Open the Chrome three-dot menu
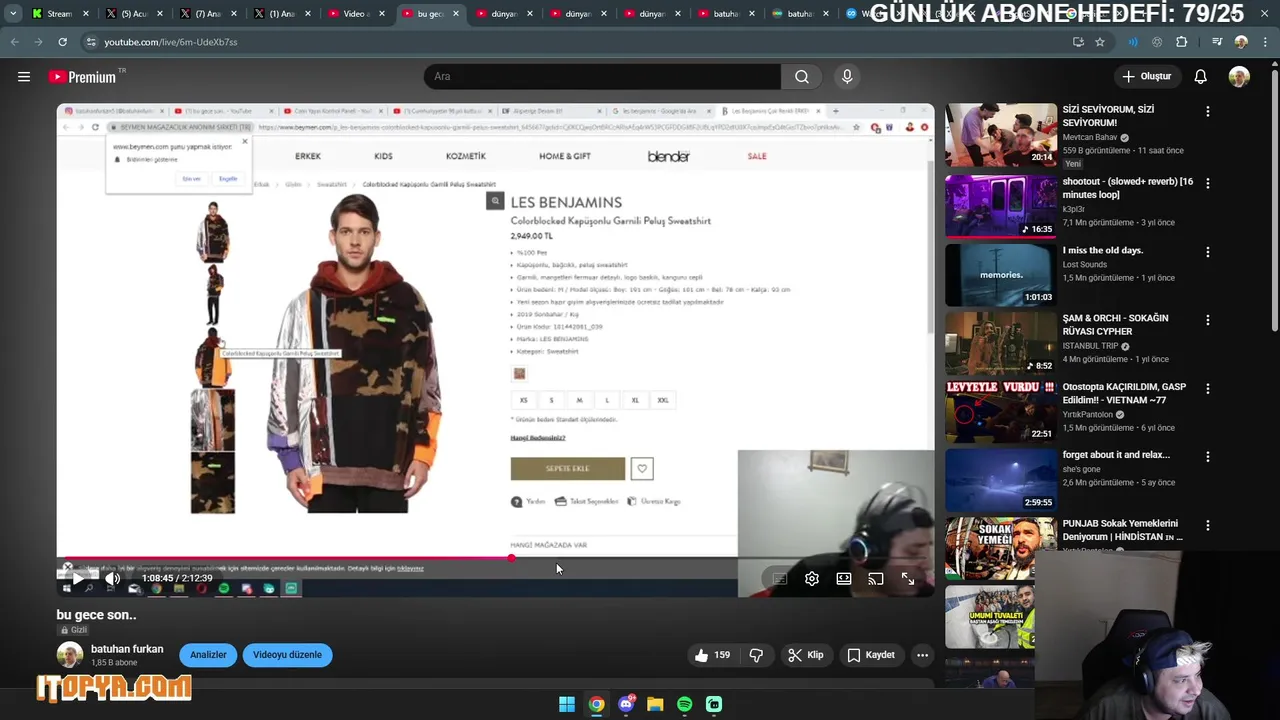Screen dimensions: 1280x720 (x=1266, y=42)
